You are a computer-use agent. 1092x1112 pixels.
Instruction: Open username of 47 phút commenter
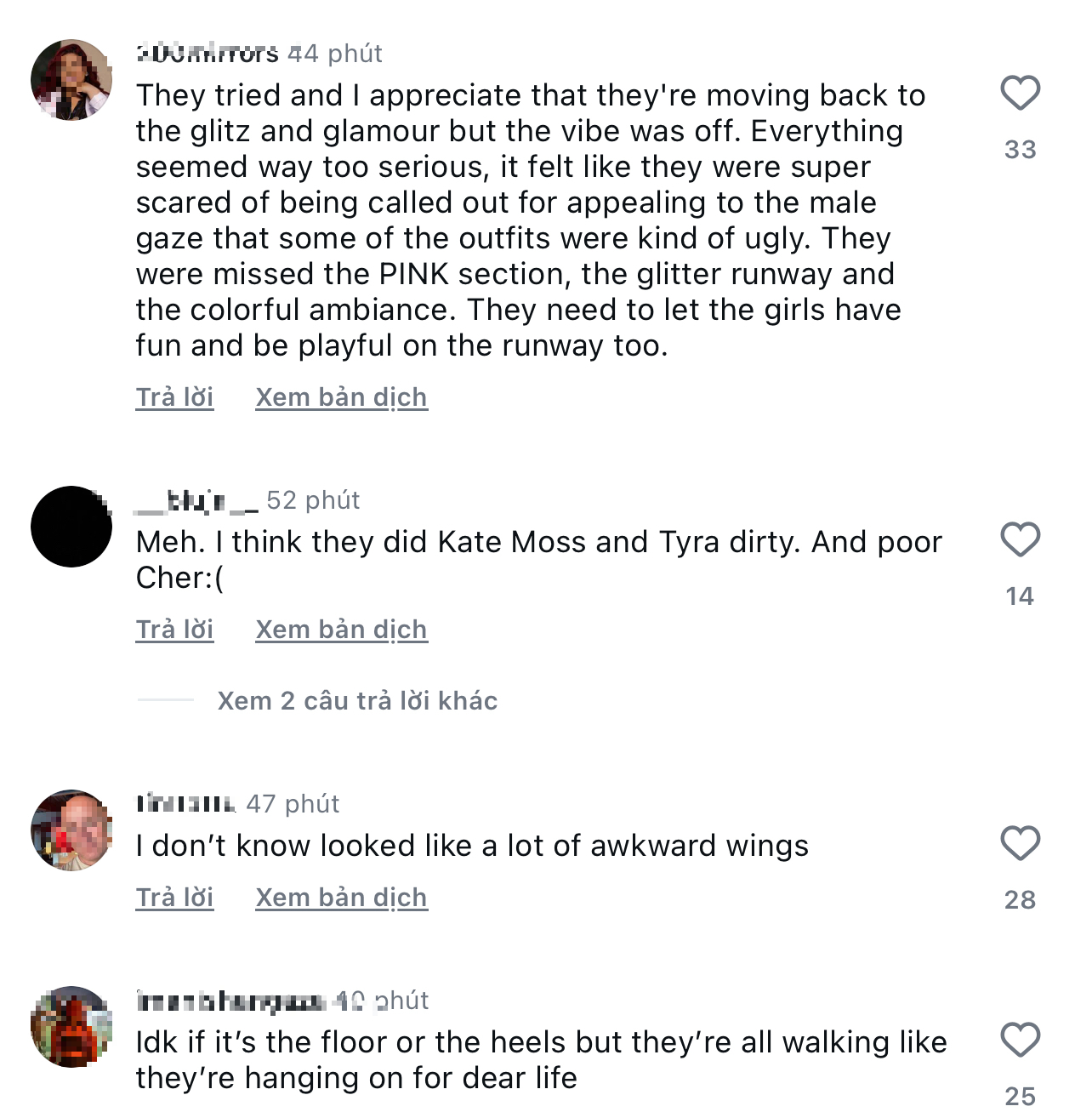185,804
